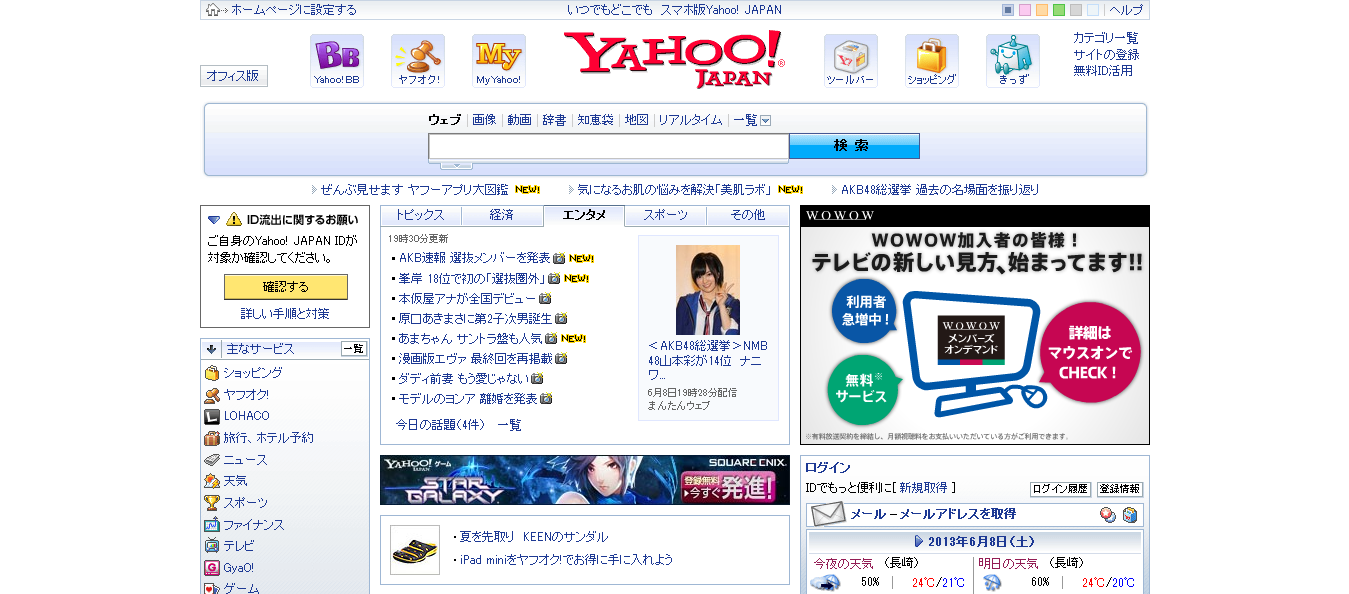1349x594 pixels.
Task: Click the down arrow beside 主なサービス
Action: click(x=212, y=349)
